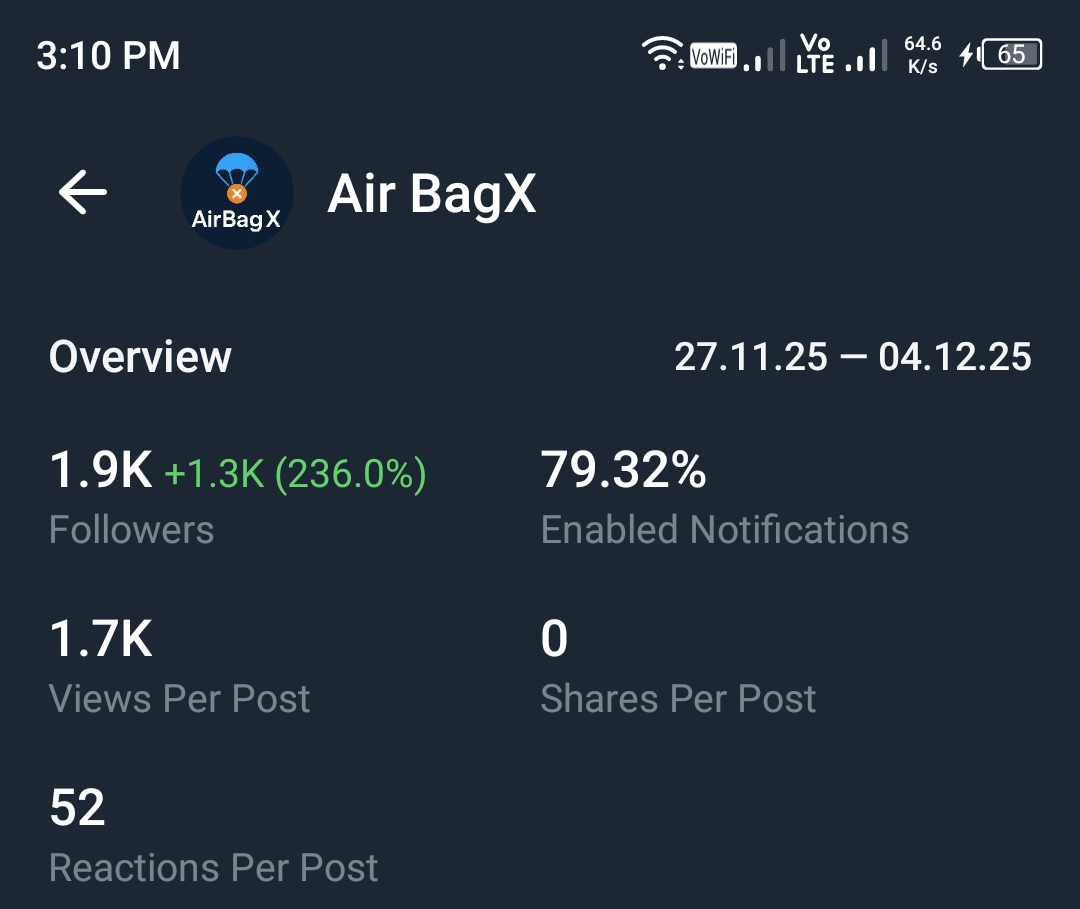Image resolution: width=1080 pixels, height=909 pixels.
Task: Select the date range 27.11.25 — 04.12.25
Action: point(852,357)
